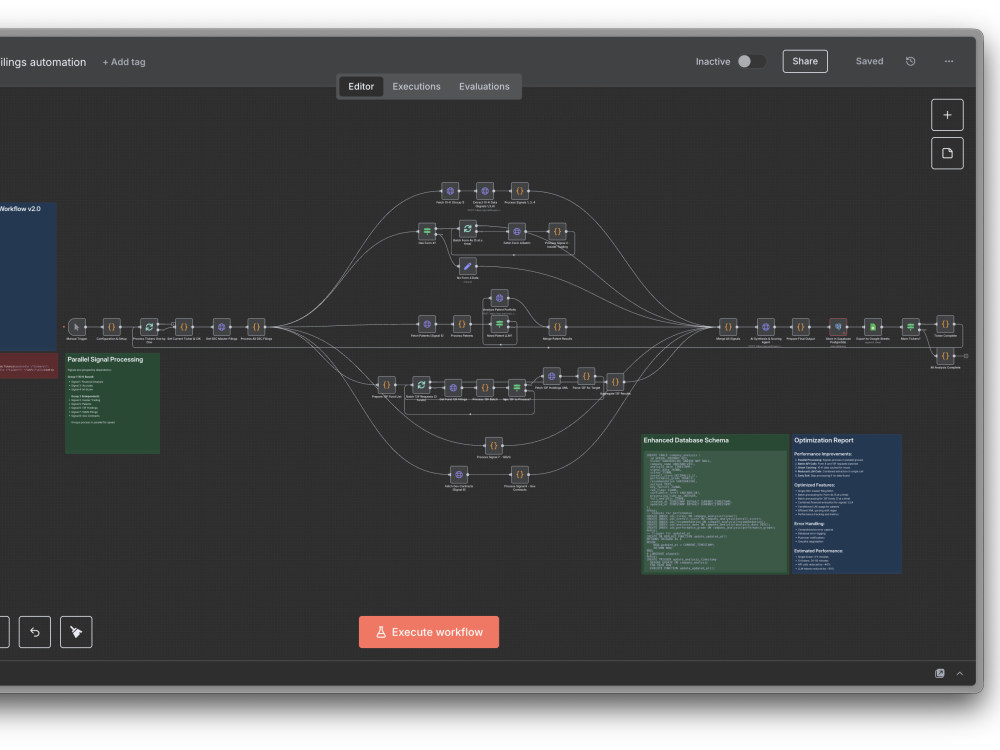Open the Need Patent LLM? IF node
The width and height of the screenshot is (1000, 750).
coord(499,324)
